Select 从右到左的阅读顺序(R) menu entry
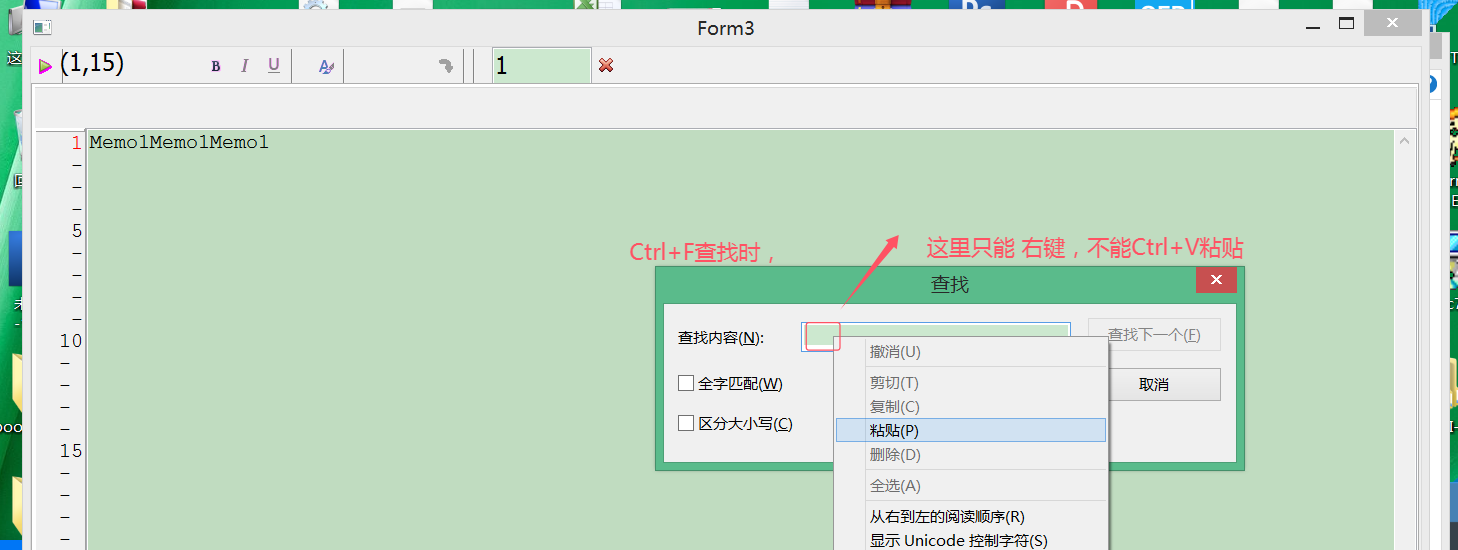This screenshot has height=550, width=1458. pos(970,517)
